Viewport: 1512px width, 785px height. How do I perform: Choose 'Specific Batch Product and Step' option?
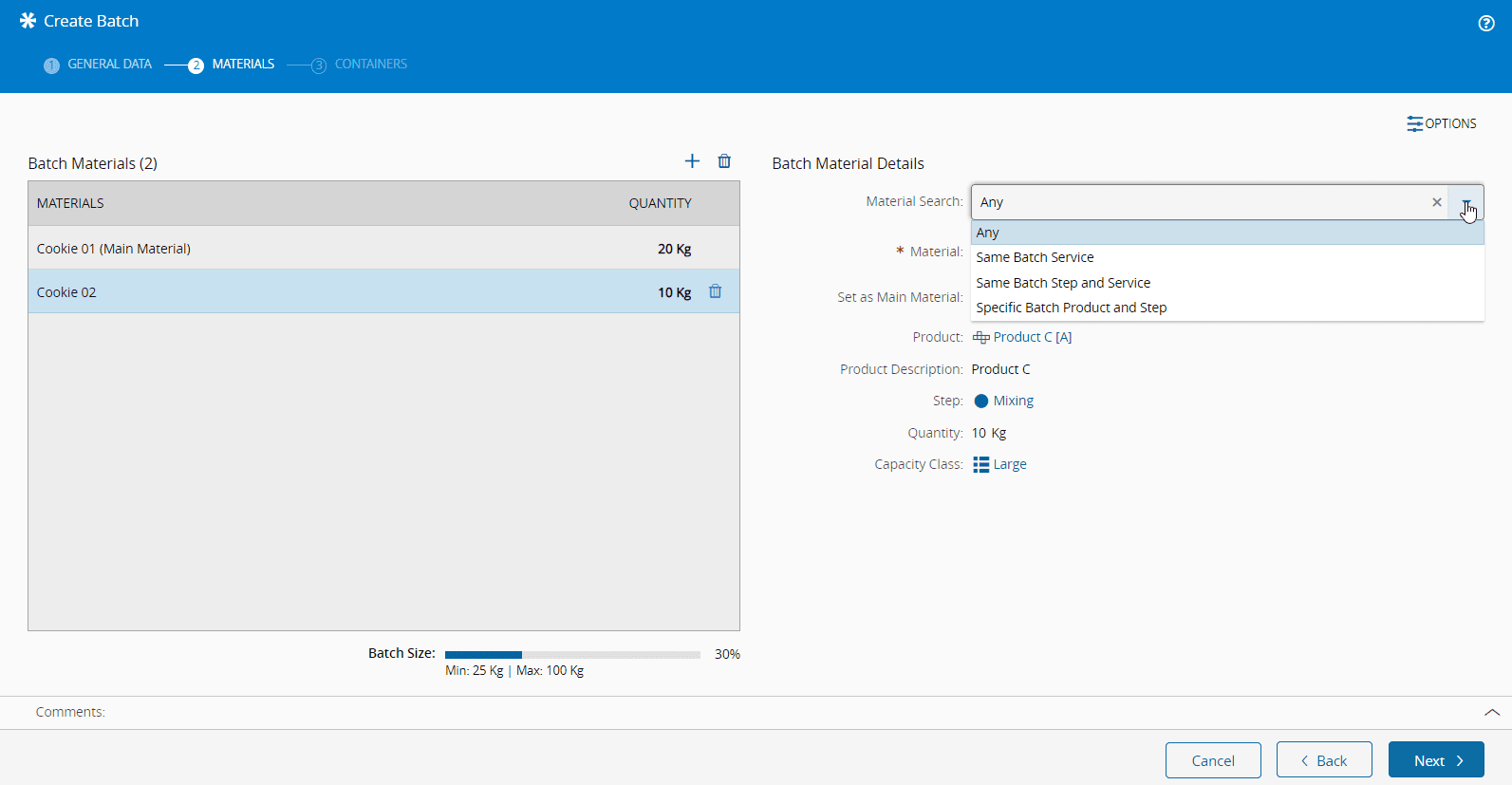point(1071,308)
